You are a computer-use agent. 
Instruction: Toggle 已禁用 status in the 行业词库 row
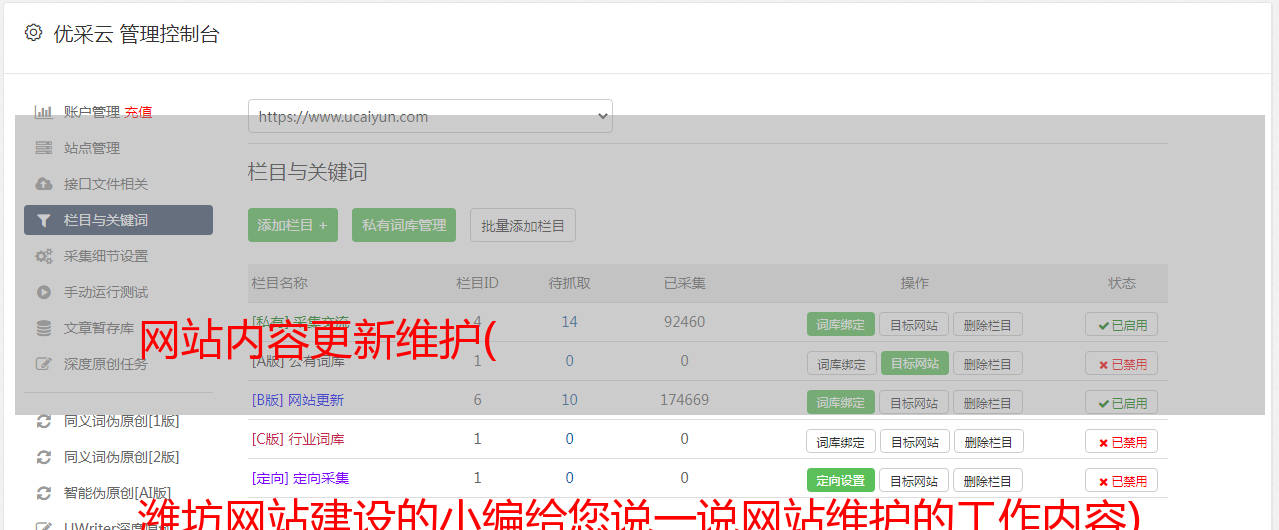tap(1122, 441)
